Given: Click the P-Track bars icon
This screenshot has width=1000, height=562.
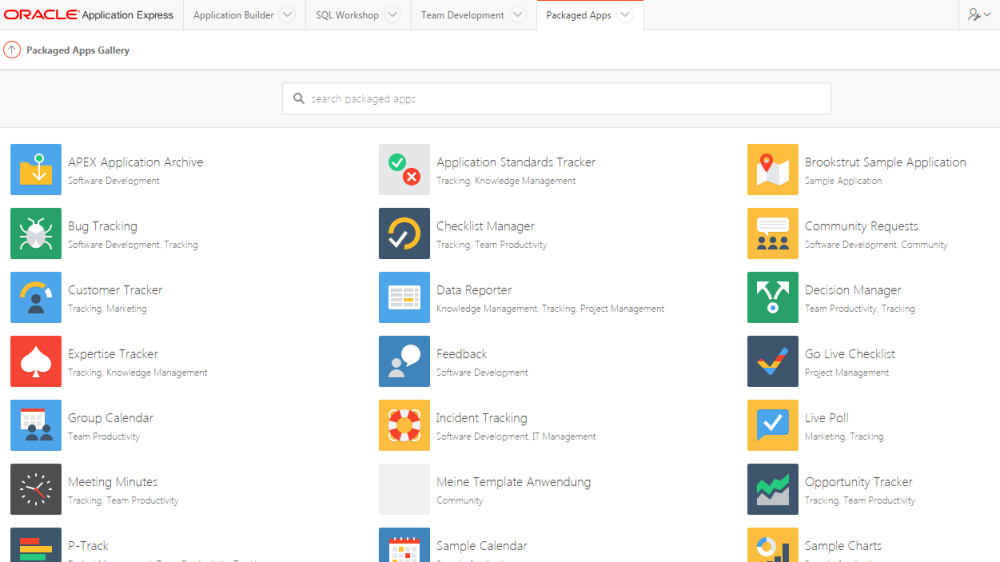Looking at the screenshot, I should [x=36, y=545].
